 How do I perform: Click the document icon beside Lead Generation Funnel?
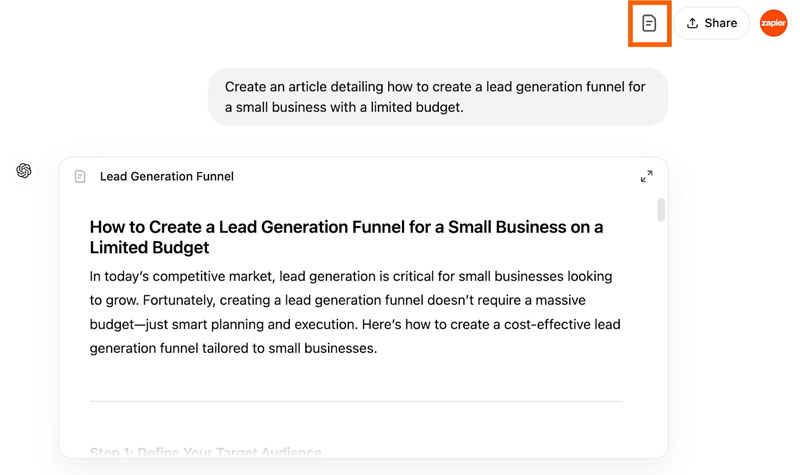tap(80, 177)
